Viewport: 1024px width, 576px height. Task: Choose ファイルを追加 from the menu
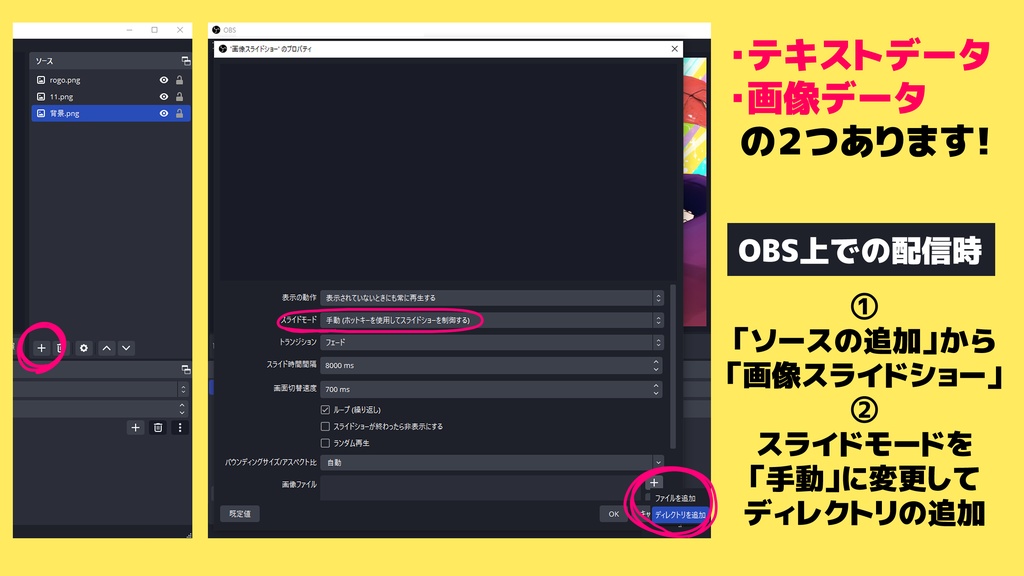(x=677, y=500)
